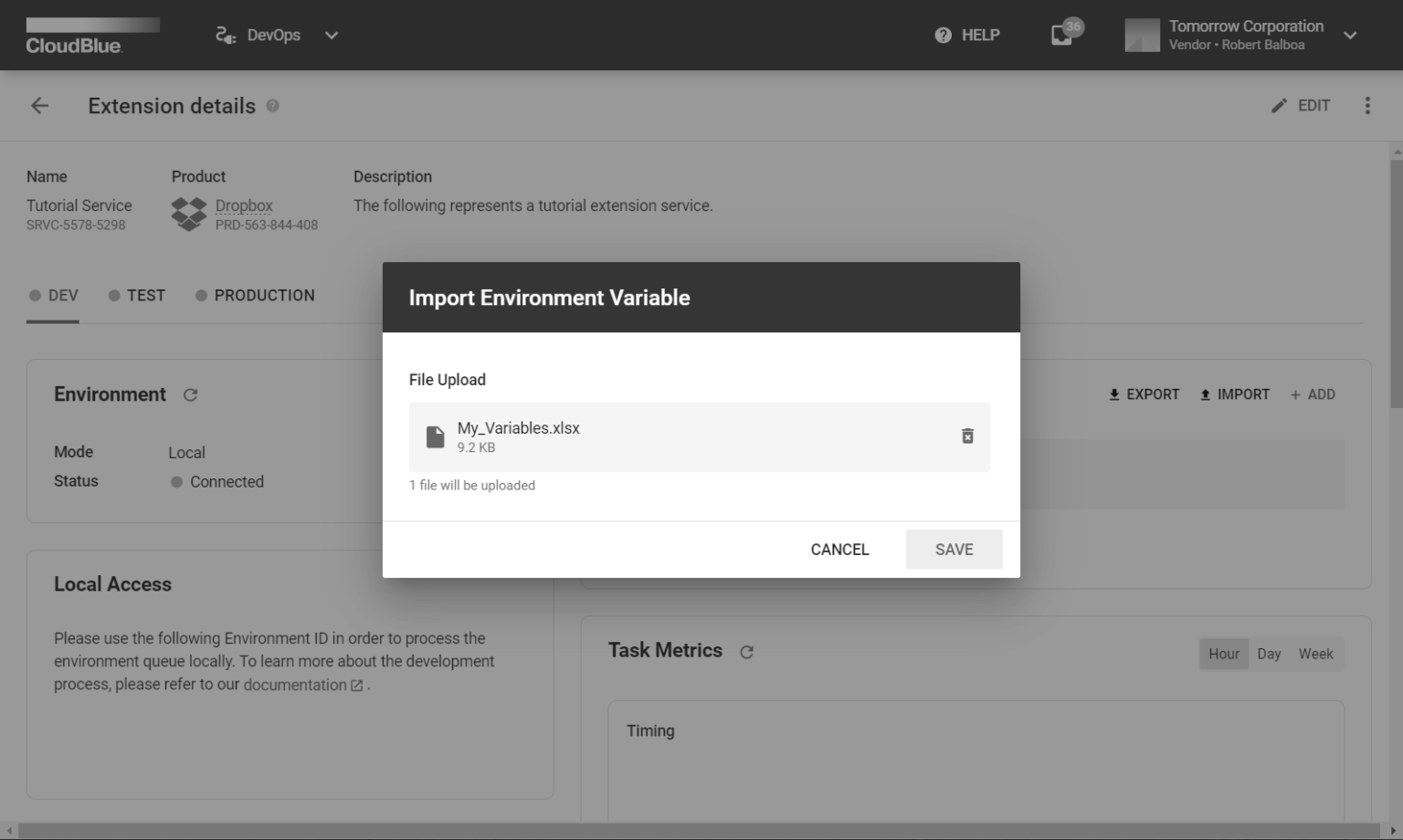
Task: Select the Day metrics range
Action: pyautogui.click(x=1269, y=654)
